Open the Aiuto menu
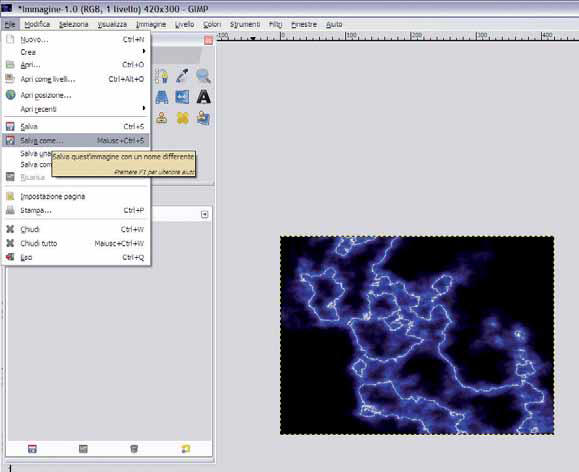Viewport: 579px width, 472px height. [x=334, y=24]
